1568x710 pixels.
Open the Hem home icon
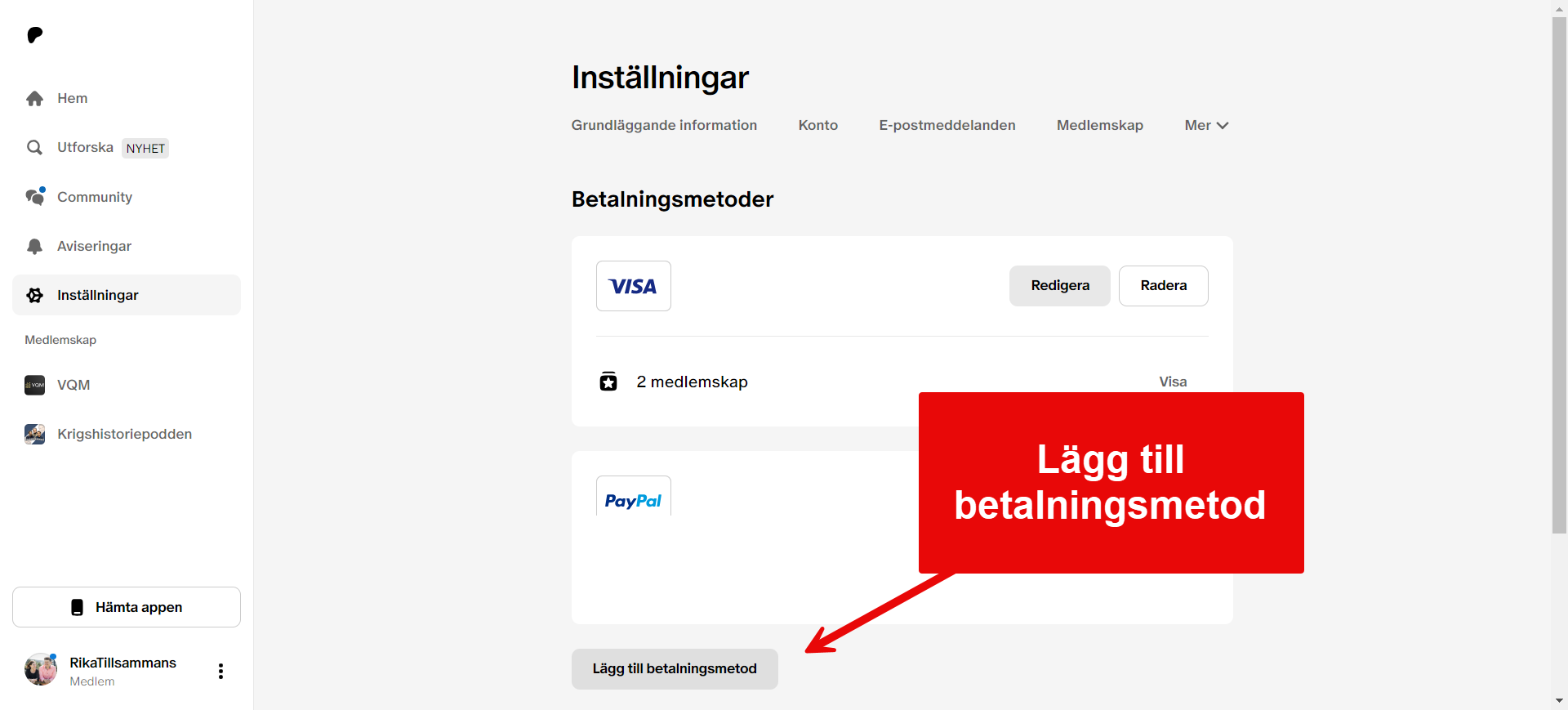pos(34,99)
